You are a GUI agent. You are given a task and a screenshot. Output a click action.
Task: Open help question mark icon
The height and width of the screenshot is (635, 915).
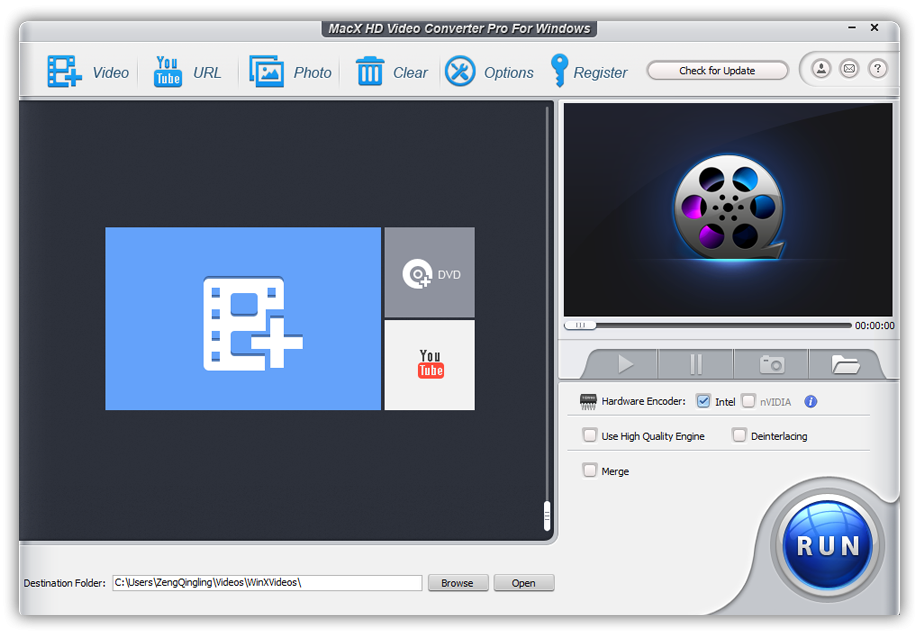[877, 69]
